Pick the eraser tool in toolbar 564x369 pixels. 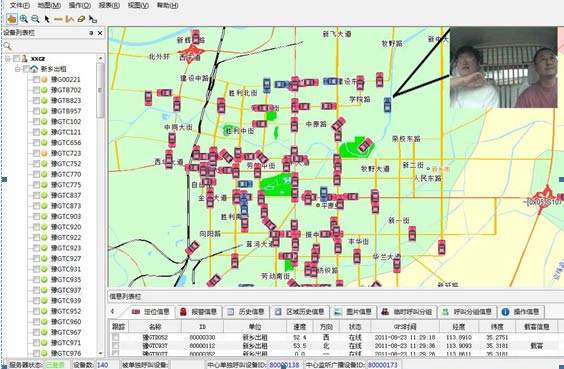pyautogui.click(x=81, y=19)
